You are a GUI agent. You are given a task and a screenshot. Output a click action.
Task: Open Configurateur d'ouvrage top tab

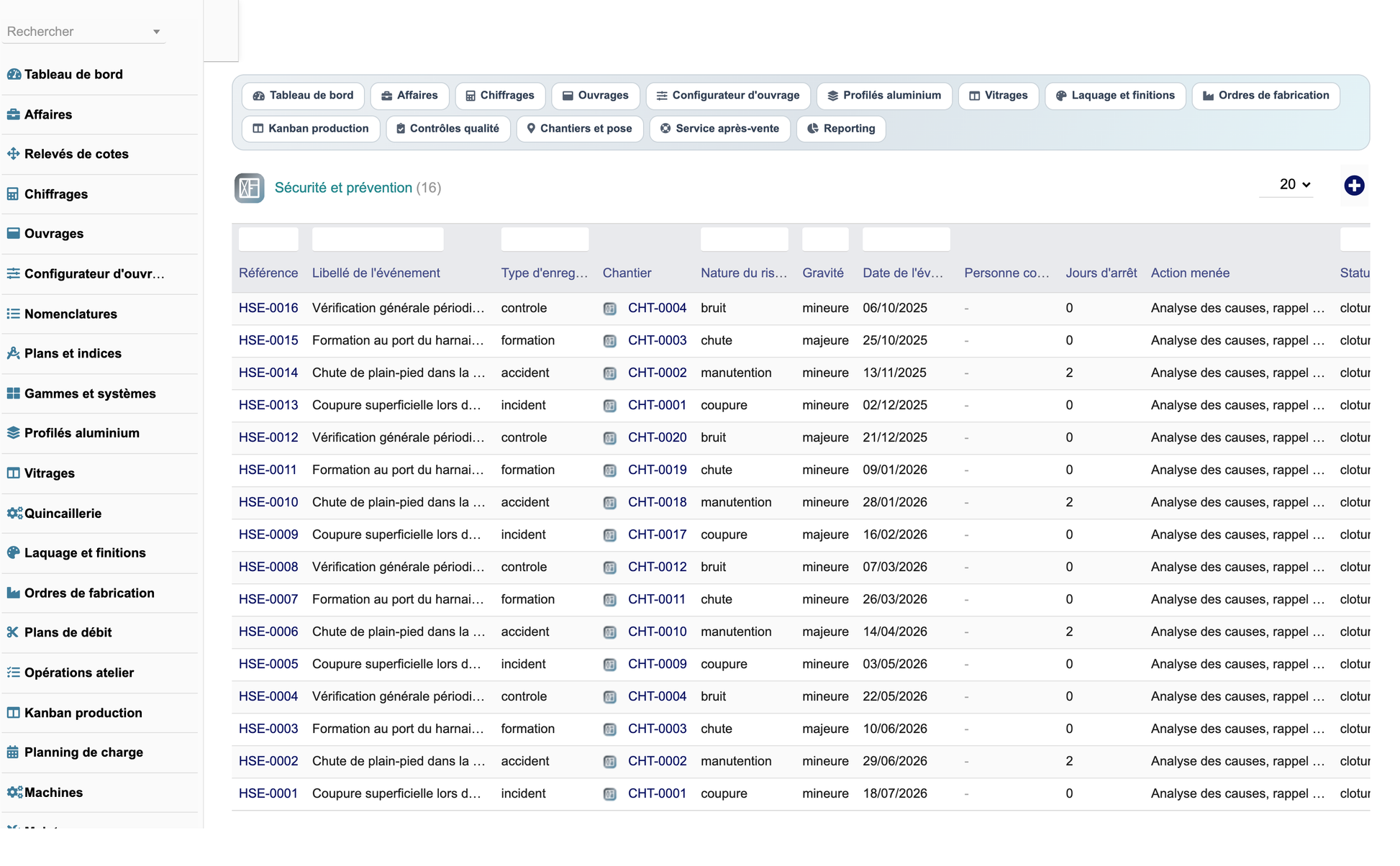click(x=728, y=96)
